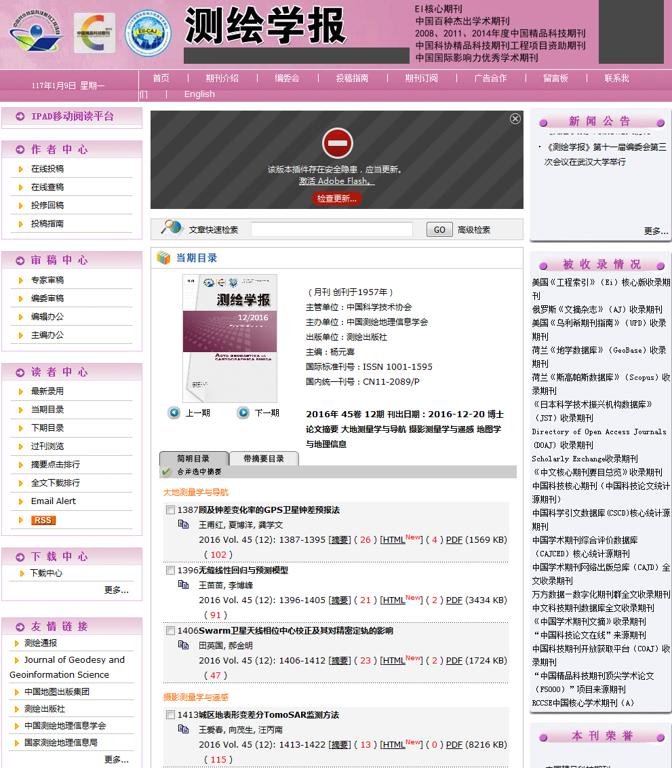
Task: Click the 下一期 next issue arrow icon
Action: [243, 412]
